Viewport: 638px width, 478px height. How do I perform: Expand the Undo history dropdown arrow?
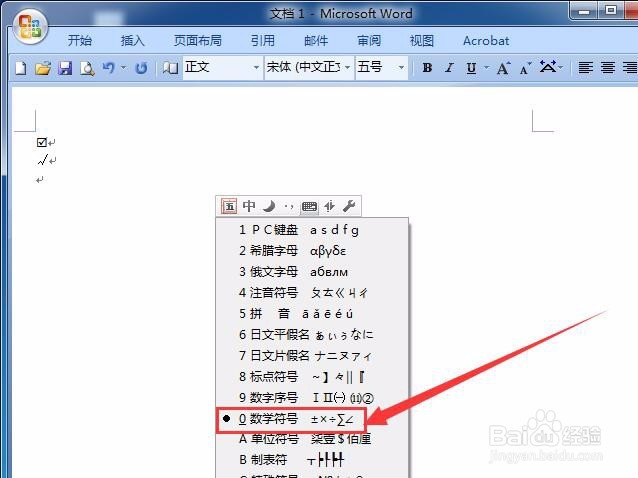(123, 68)
